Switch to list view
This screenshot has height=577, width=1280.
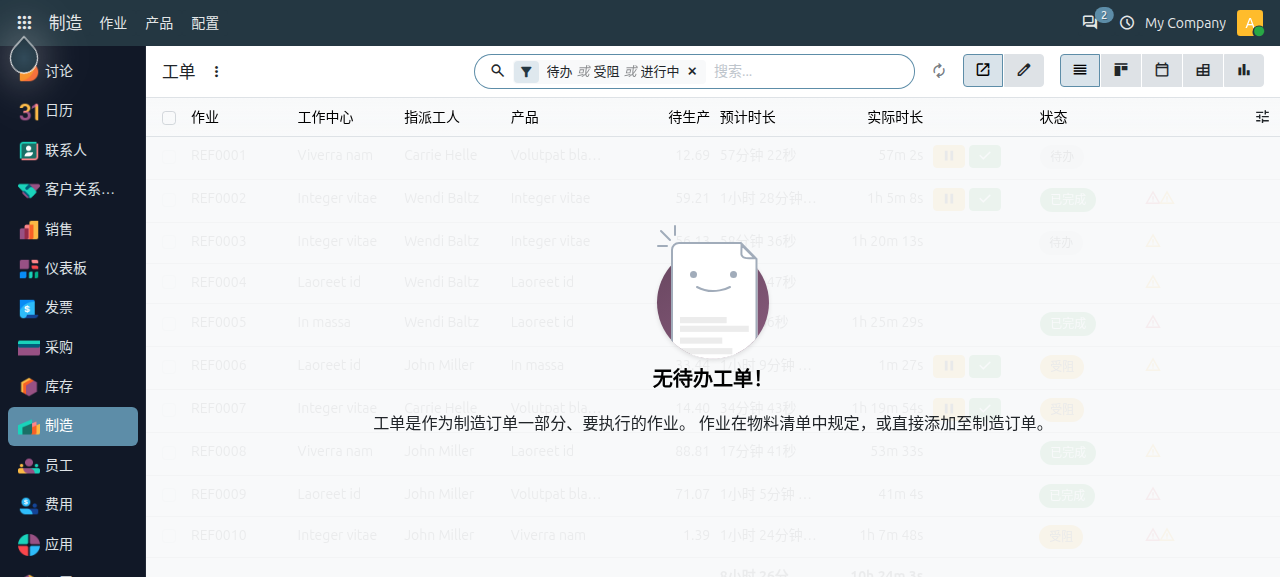1080,70
